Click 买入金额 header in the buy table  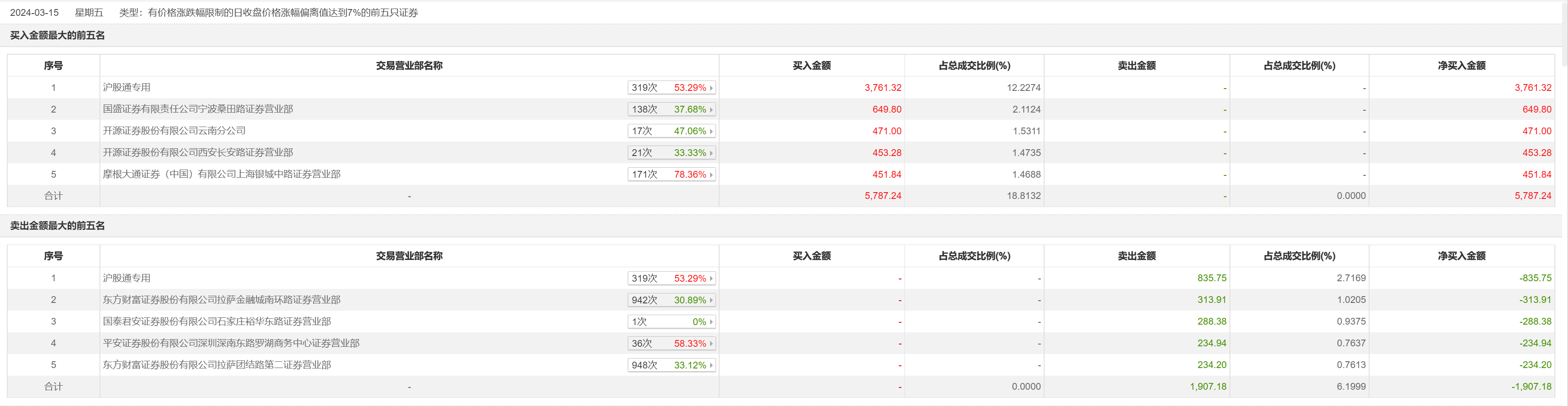[x=811, y=66]
